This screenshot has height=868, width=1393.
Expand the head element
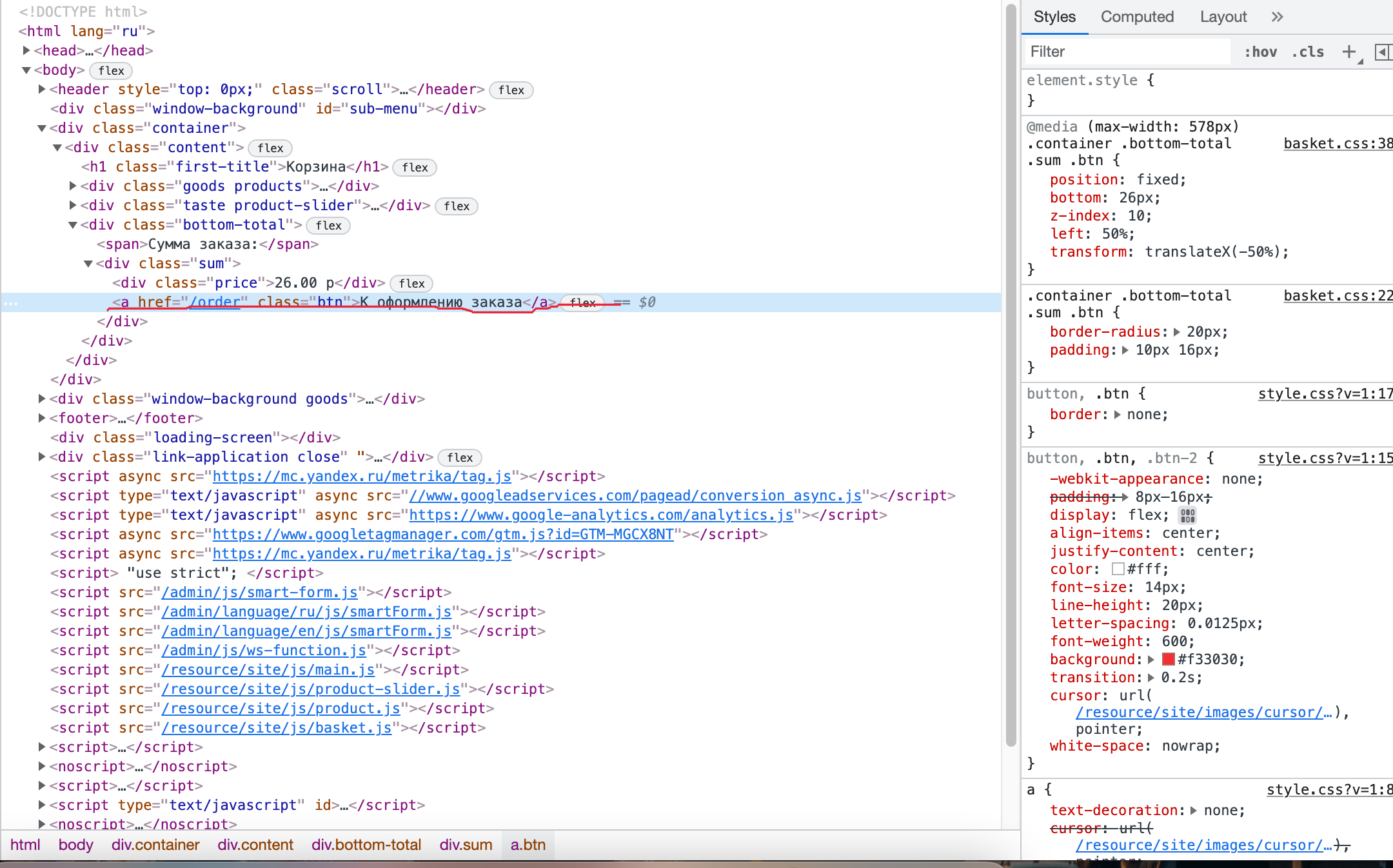tap(26, 50)
